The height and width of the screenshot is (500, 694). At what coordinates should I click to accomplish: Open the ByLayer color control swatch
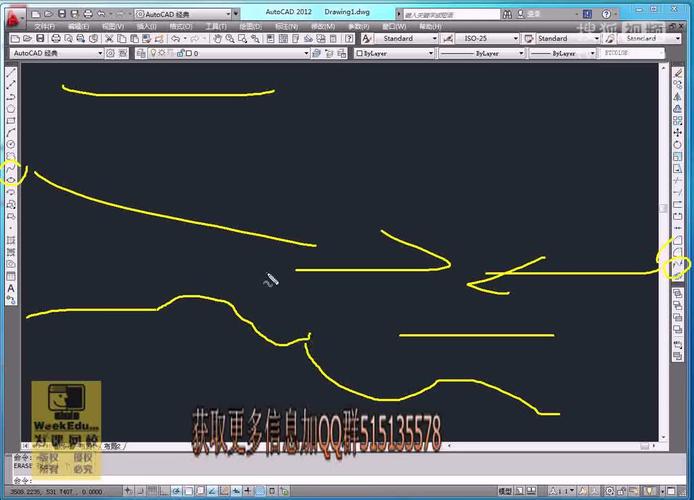pos(394,54)
